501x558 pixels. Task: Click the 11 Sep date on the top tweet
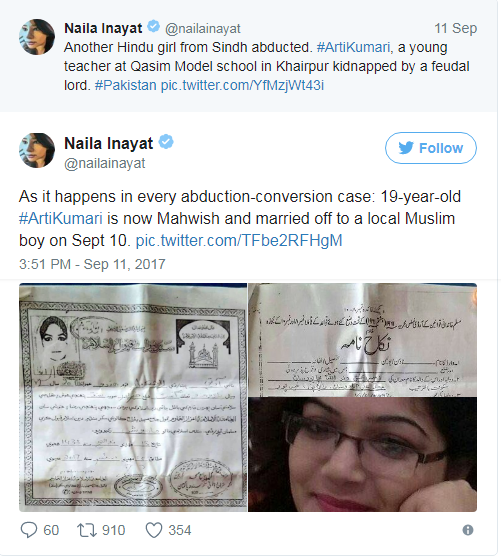coord(455,28)
